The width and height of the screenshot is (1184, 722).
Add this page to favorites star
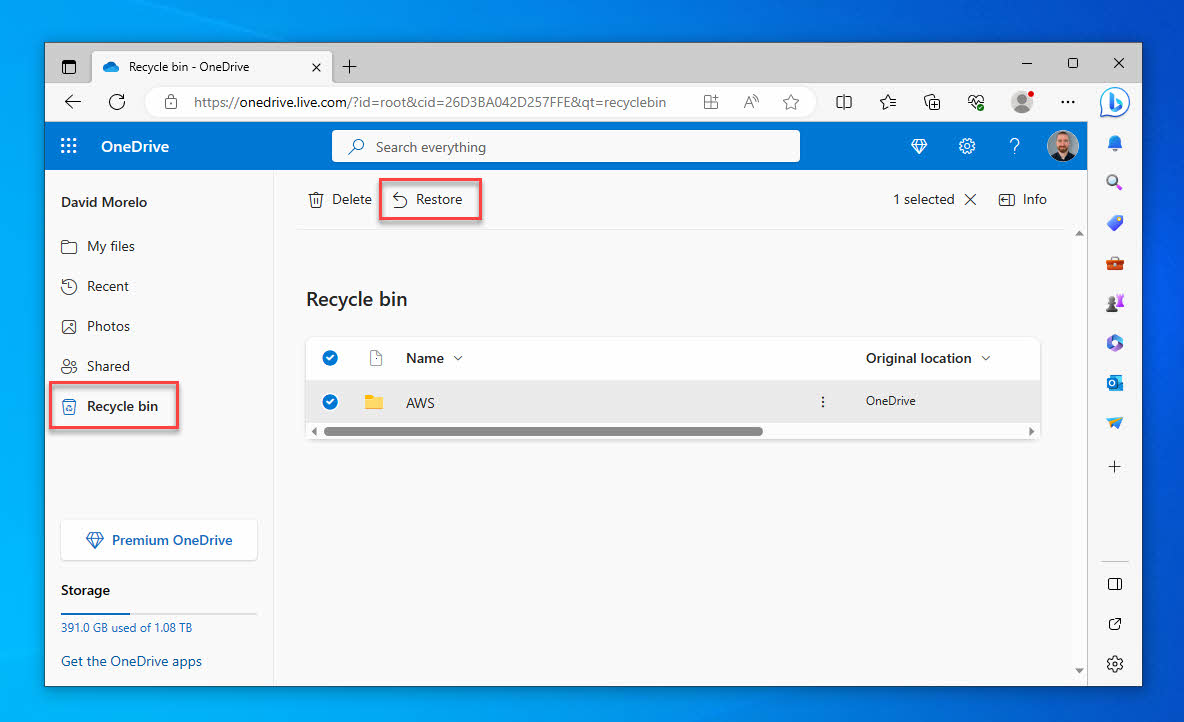791,102
